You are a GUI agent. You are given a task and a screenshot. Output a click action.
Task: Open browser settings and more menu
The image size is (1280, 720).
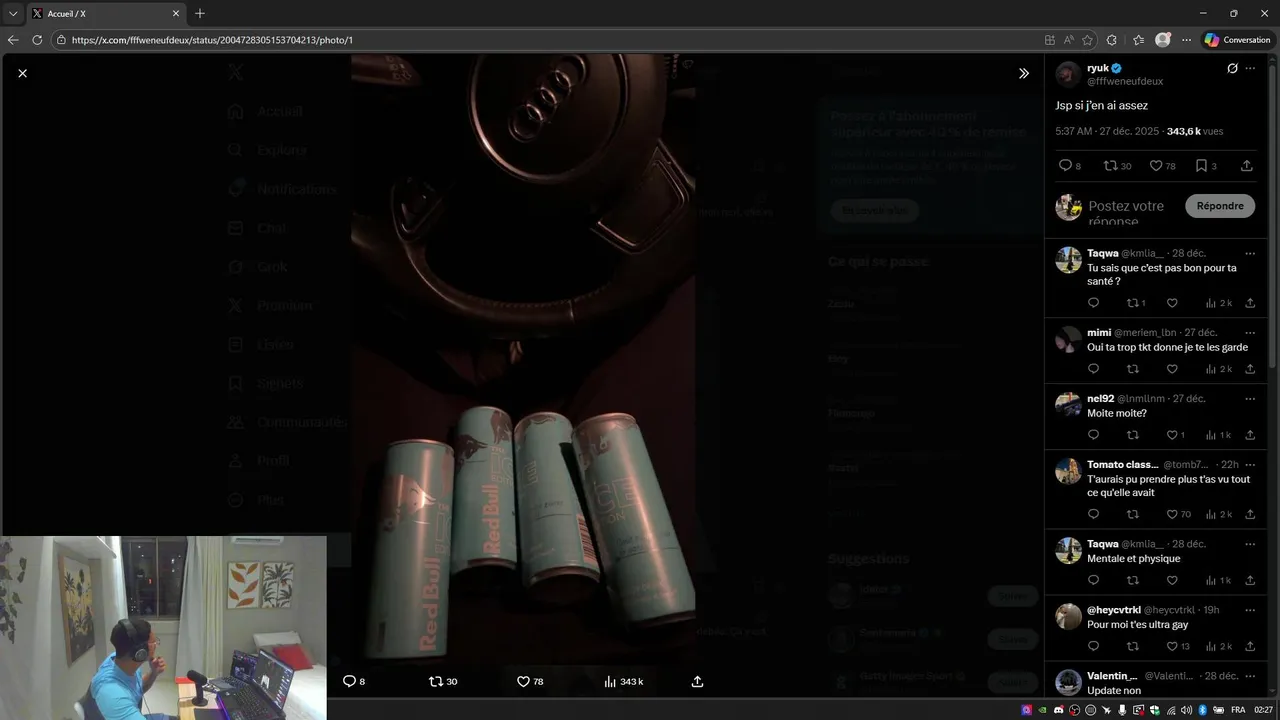1186,40
